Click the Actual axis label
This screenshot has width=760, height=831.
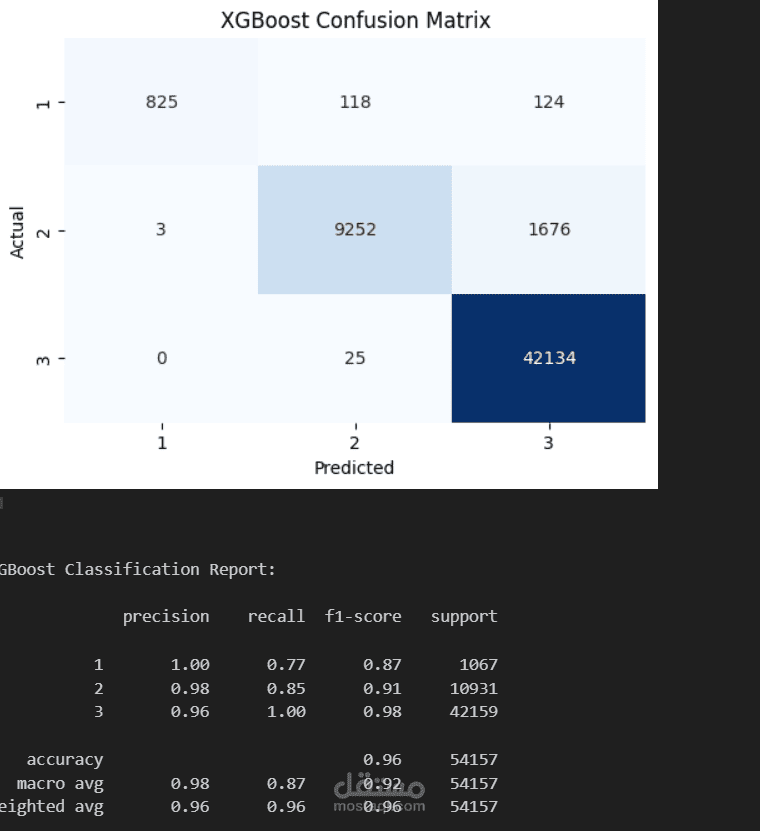tap(18, 231)
